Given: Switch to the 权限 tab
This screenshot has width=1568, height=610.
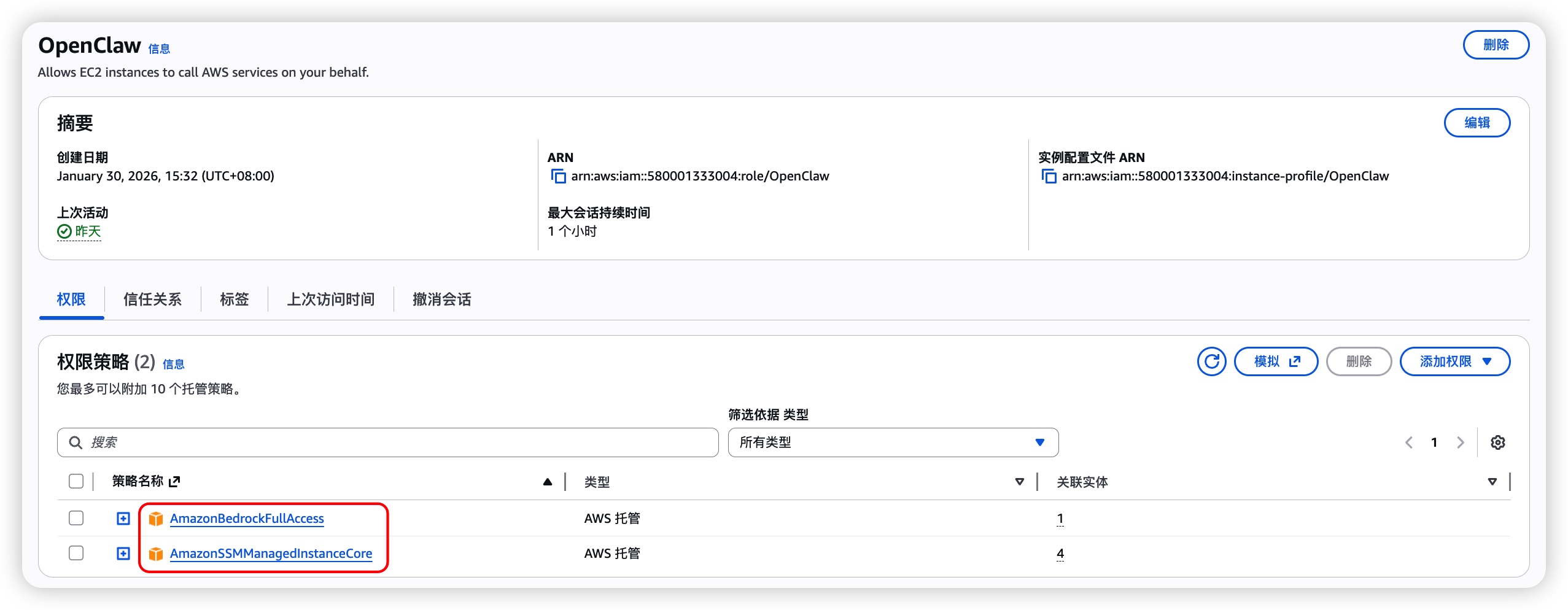Looking at the screenshot, I should 71,299.
